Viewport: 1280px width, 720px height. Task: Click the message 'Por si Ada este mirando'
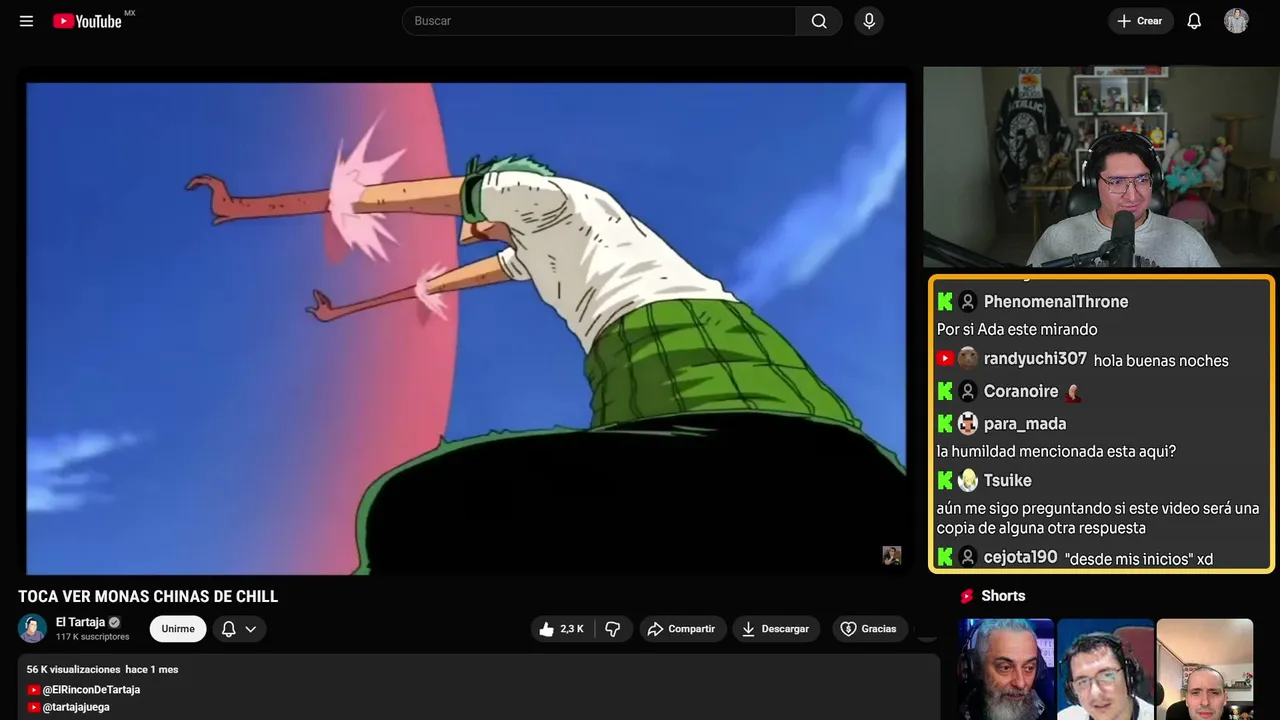(x=1017, y=329)
